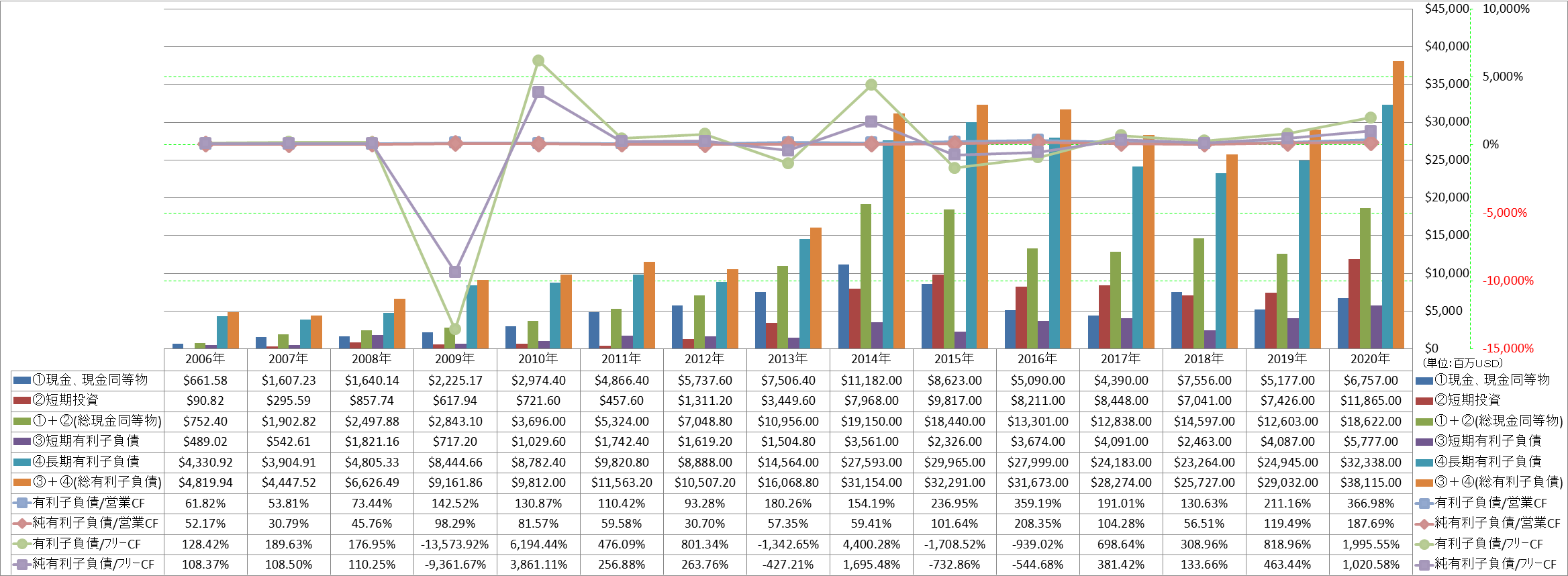1568x576 pixels.
Task: Click the 2014 green total-cash bar
Action: tap(866, 277)
